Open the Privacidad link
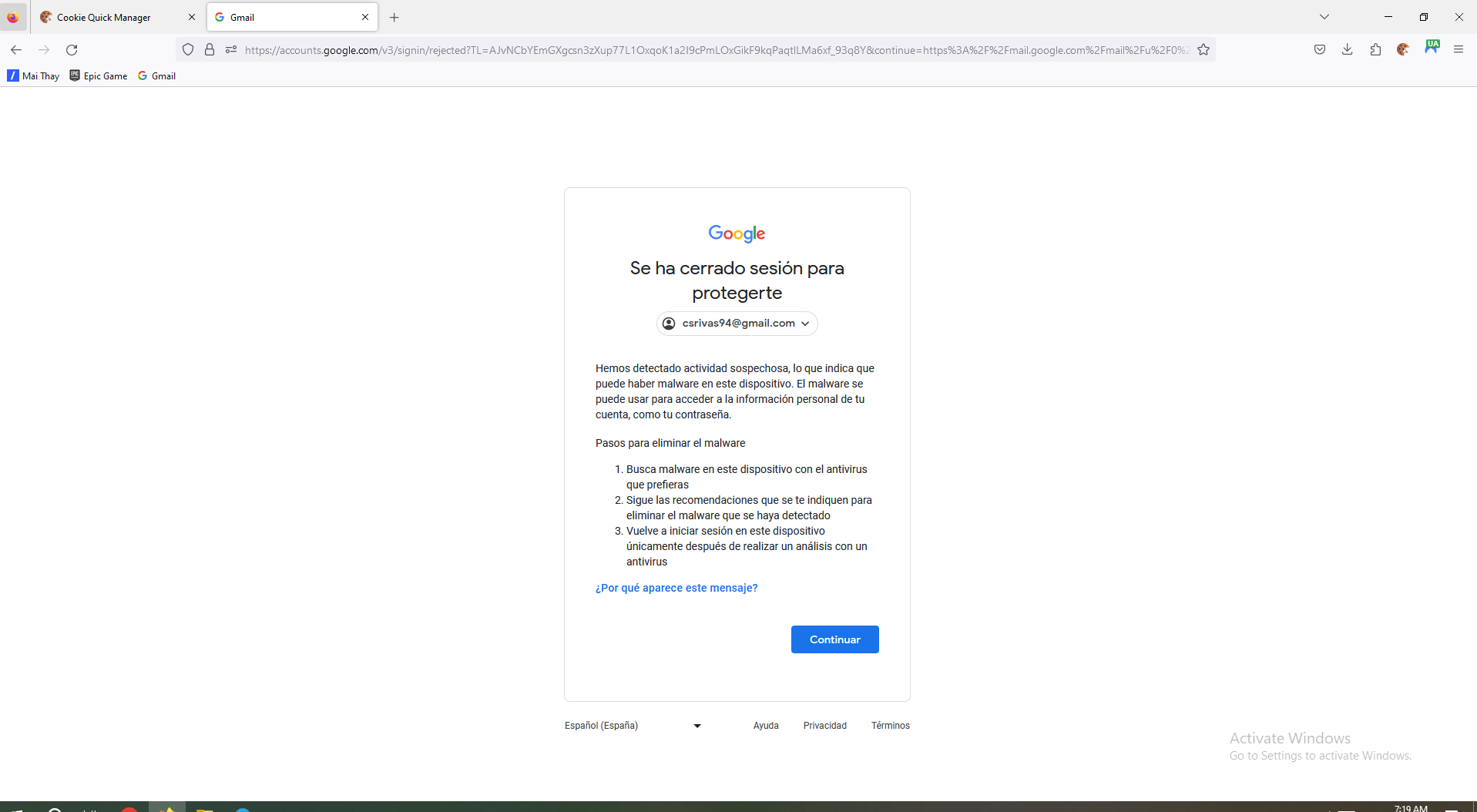 point(825,726)
